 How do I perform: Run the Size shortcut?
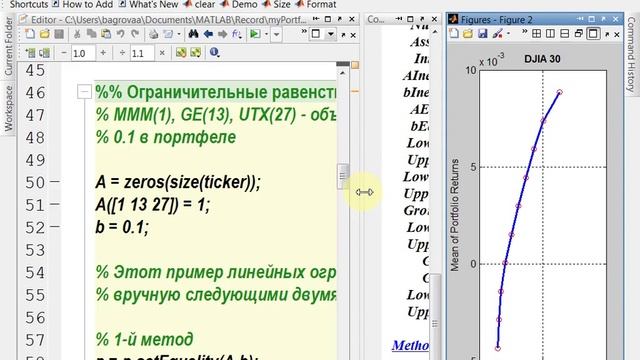tap(277, 4)
